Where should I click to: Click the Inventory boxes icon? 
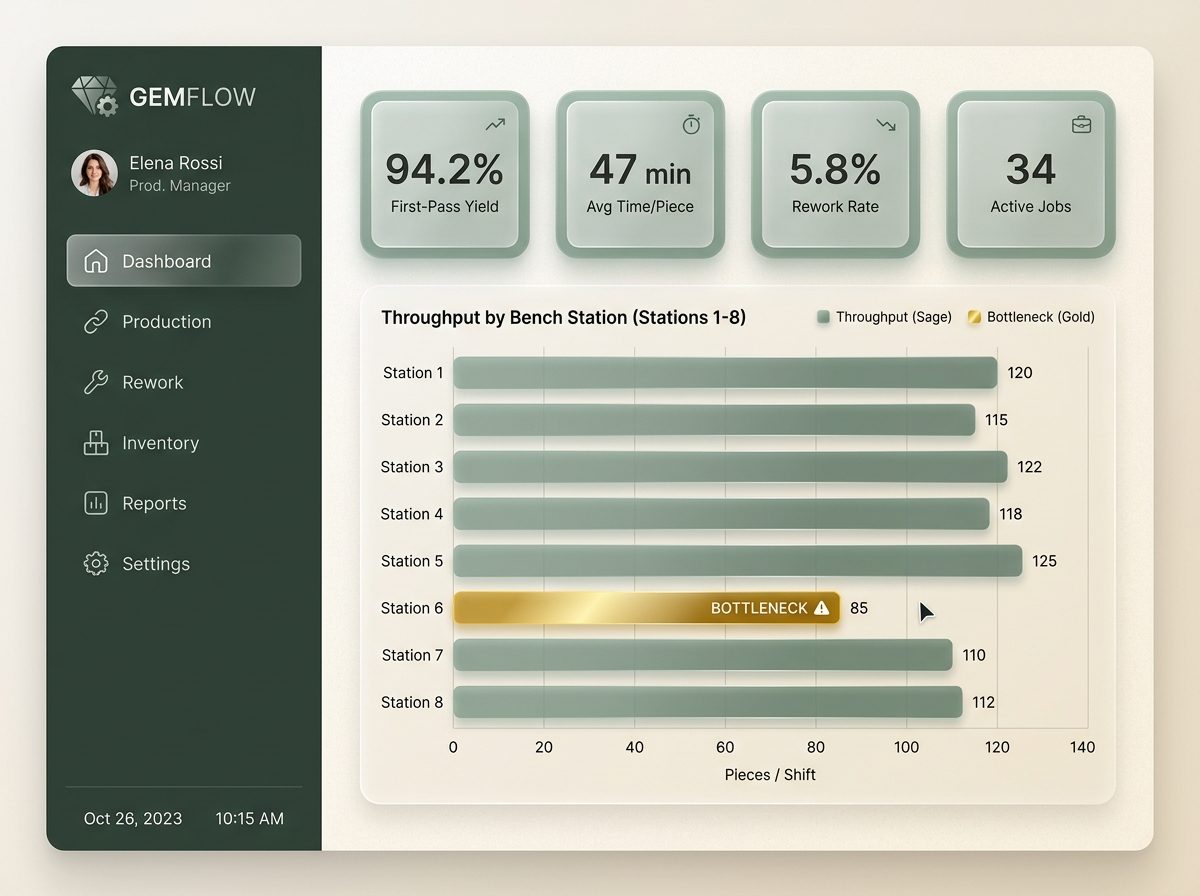point(96,443)
